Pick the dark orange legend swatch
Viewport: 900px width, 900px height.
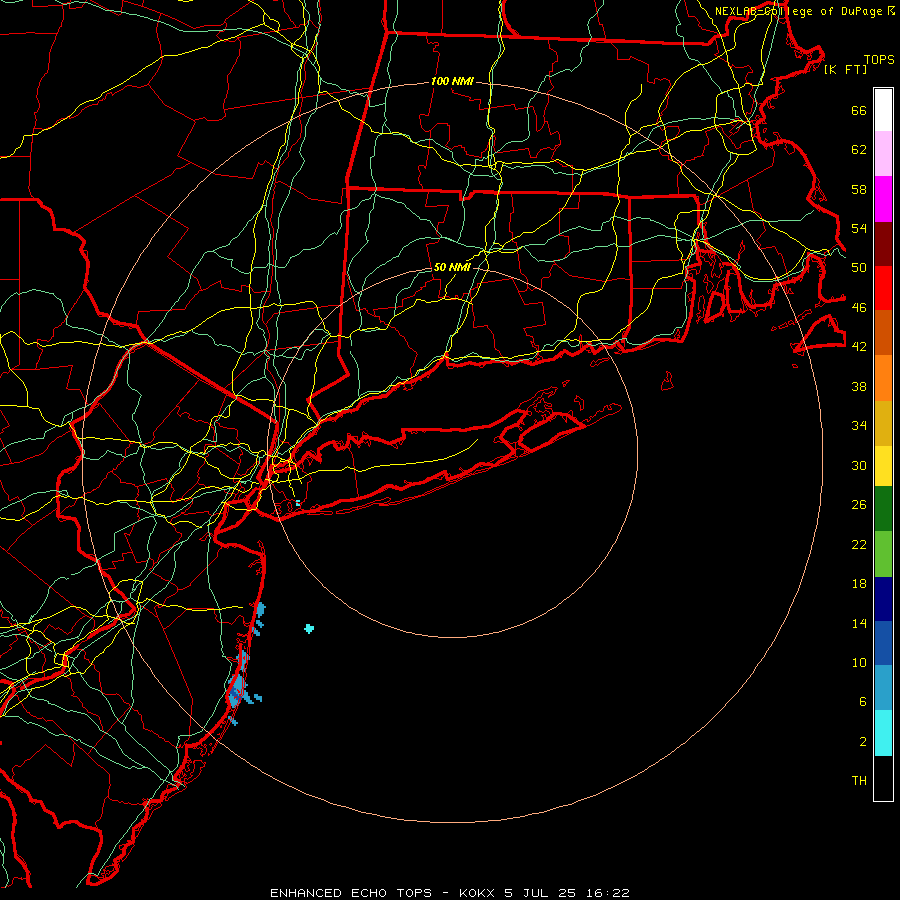coord(883,333)
